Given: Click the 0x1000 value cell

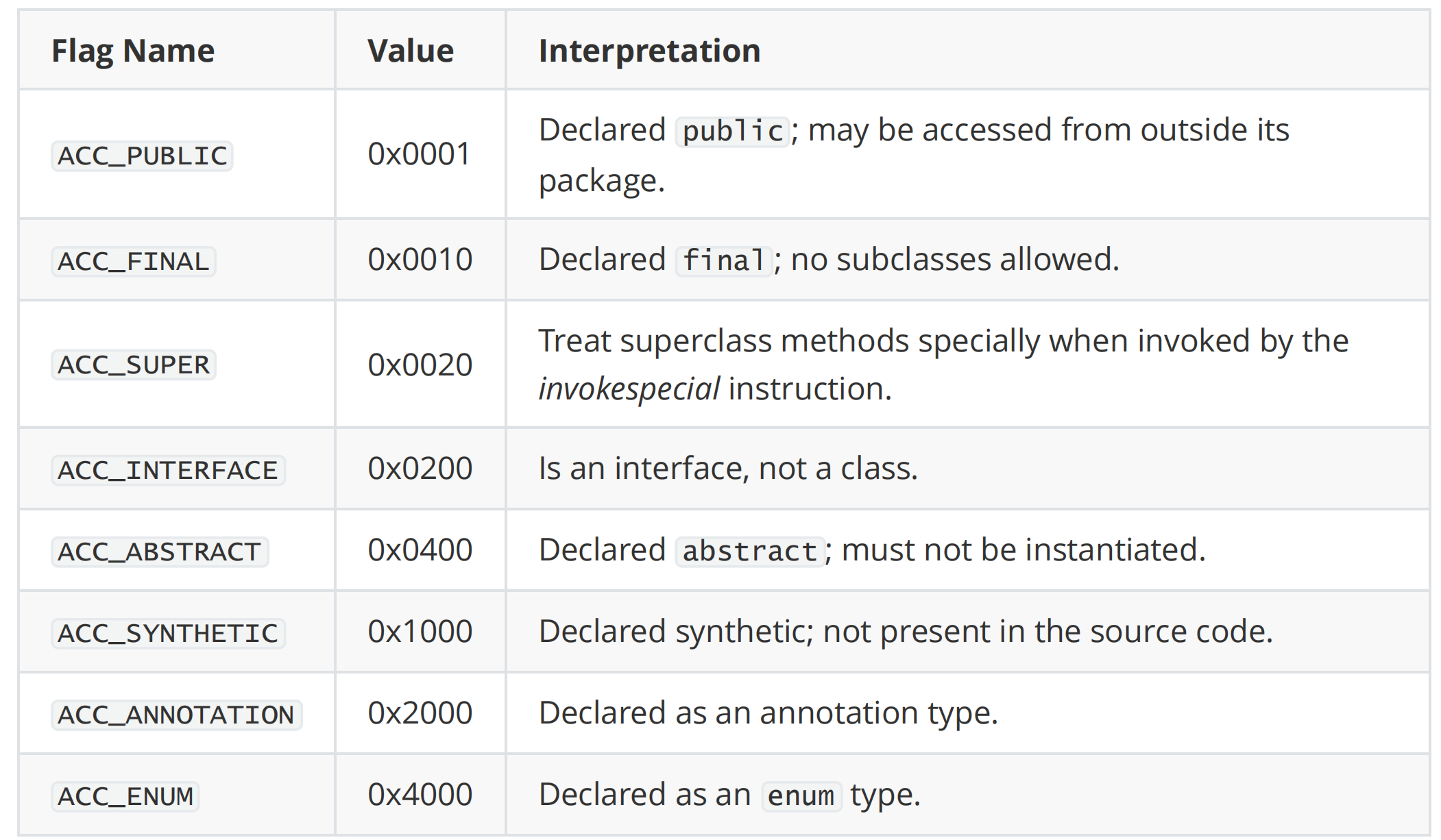Looking at the screenshot, I should coord(420,632).
